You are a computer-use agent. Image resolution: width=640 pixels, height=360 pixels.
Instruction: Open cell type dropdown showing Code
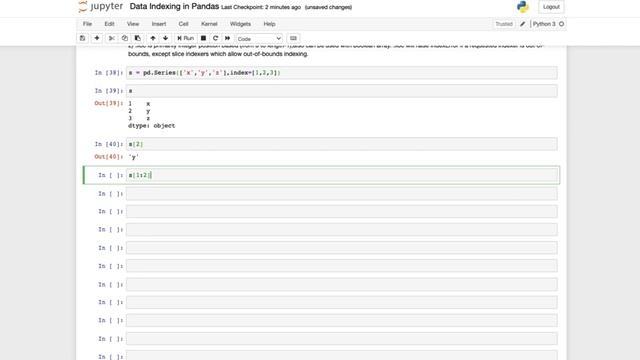pyautogui.click(x=259, y=39)
